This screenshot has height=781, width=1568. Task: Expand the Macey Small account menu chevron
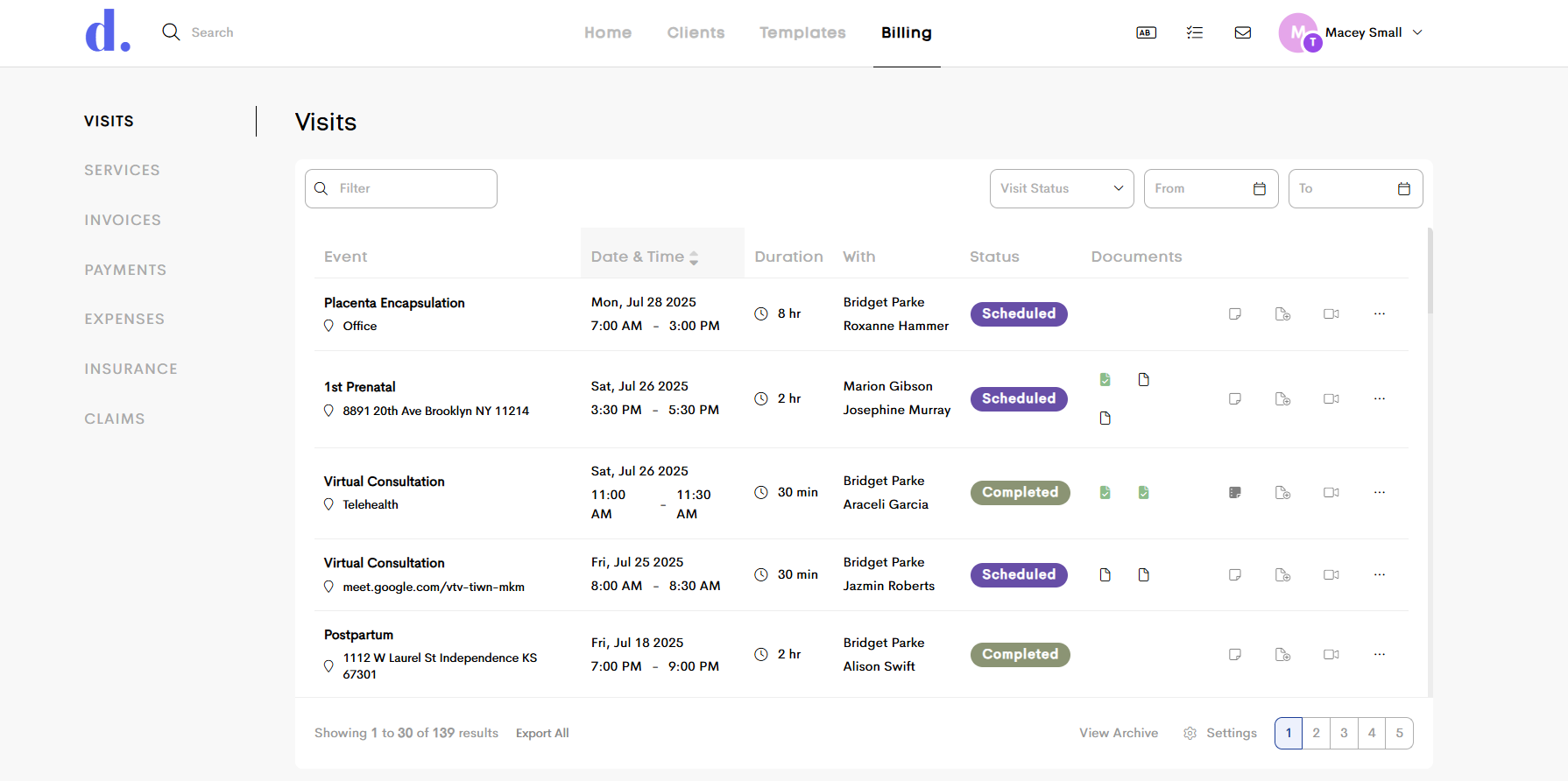pos(1417,32)
